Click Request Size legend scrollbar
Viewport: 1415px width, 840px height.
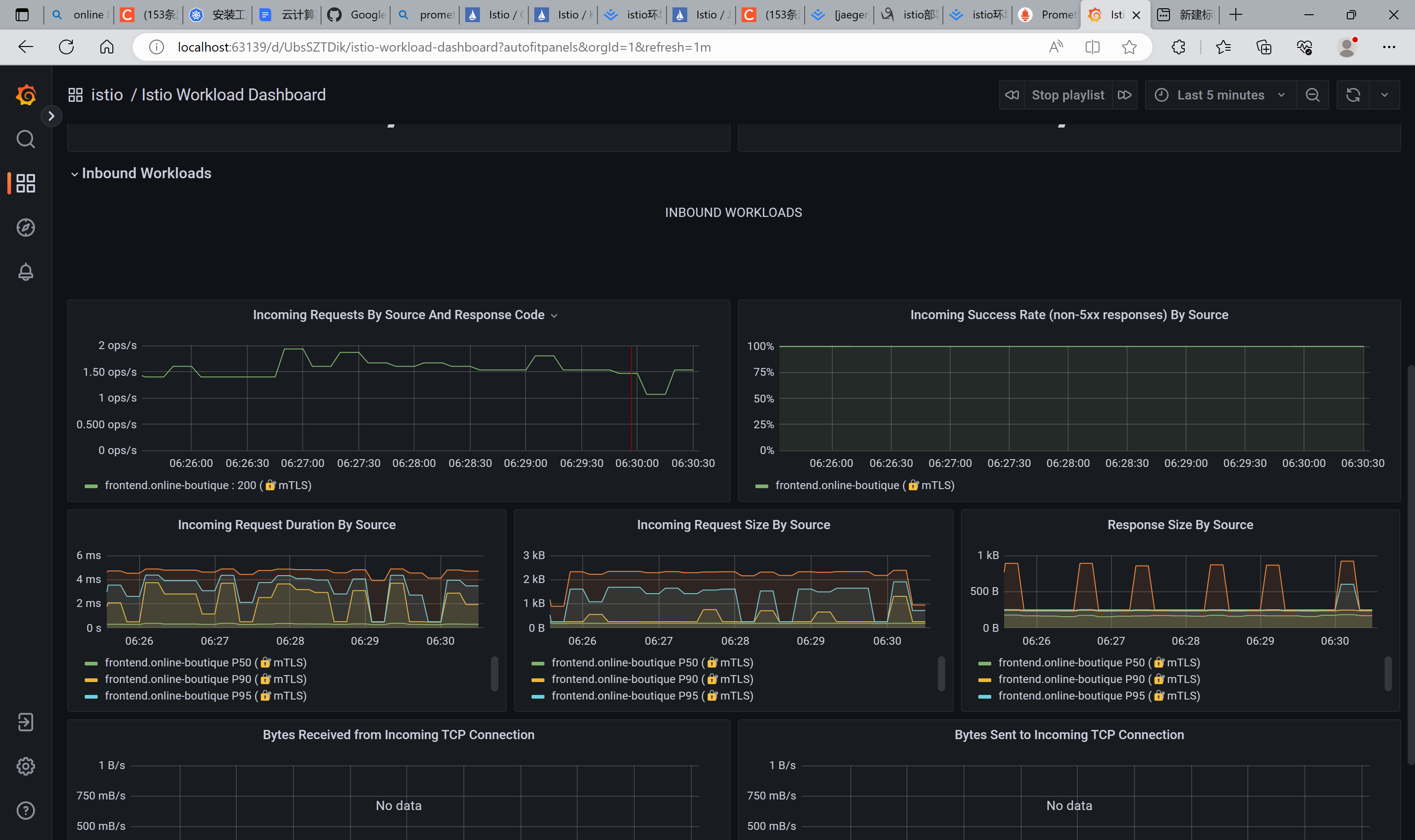(941, 674)
